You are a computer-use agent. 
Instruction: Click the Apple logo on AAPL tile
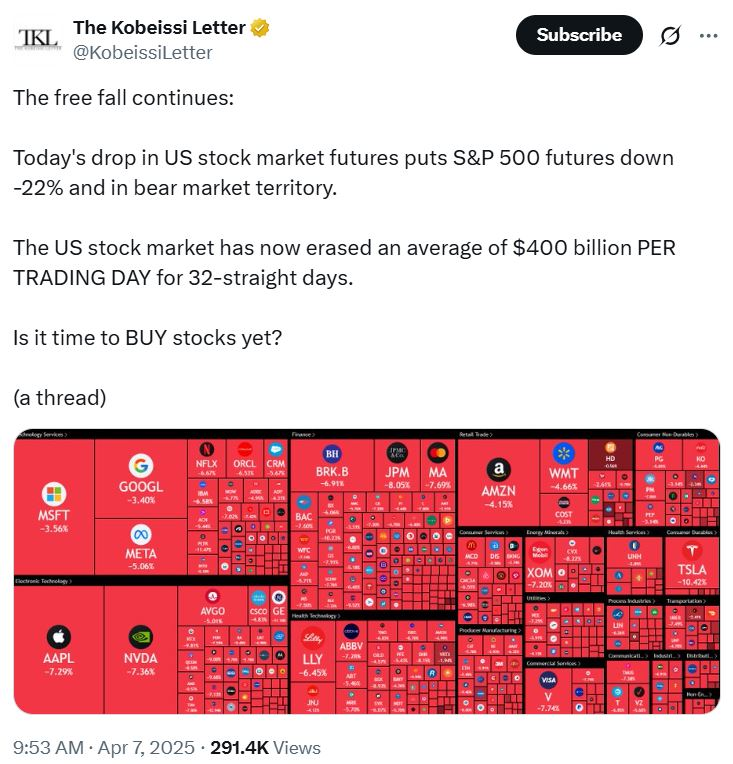(x=58, y=636)
